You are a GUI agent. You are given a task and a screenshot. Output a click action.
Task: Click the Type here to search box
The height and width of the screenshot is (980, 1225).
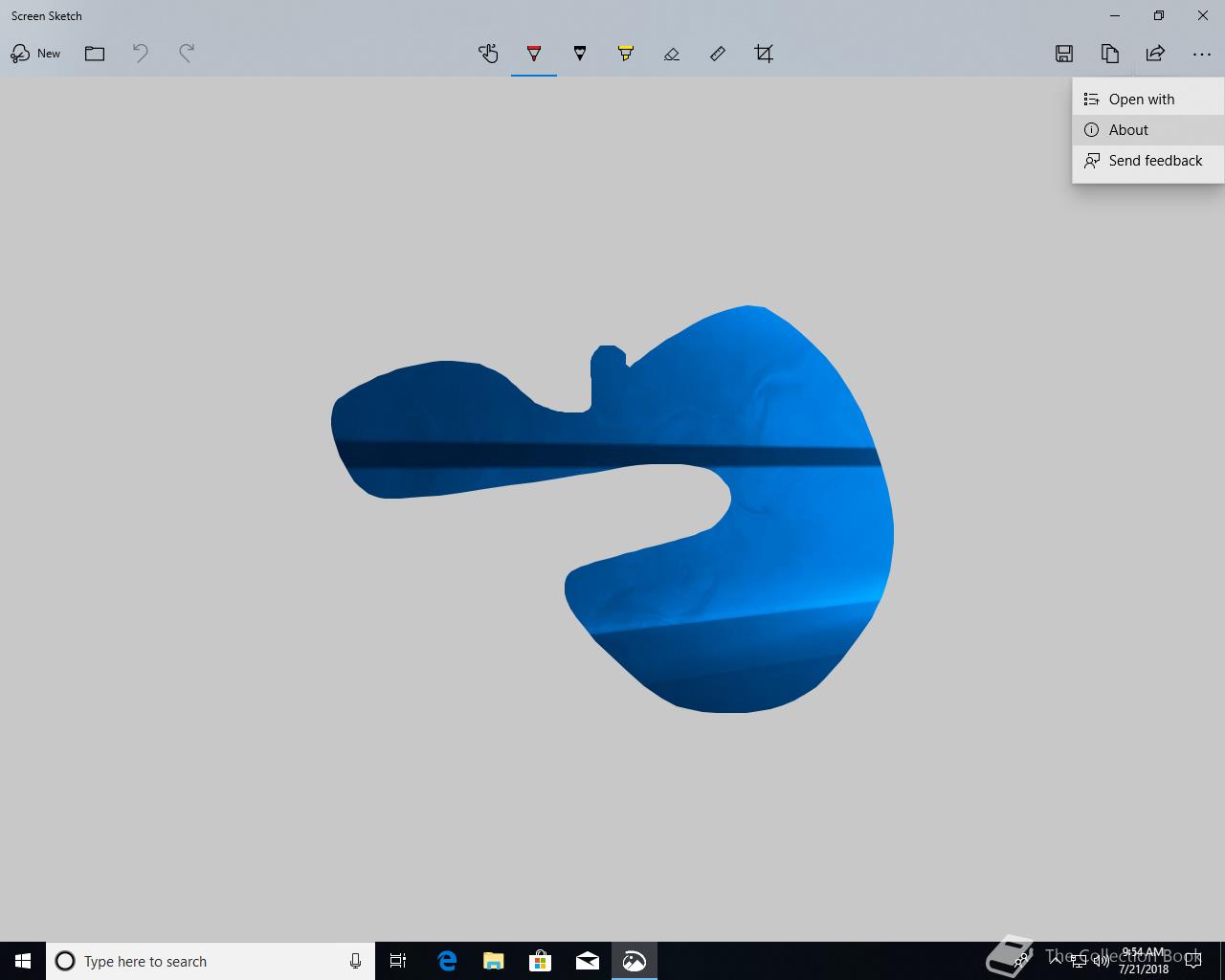click(x=211, y=961)
